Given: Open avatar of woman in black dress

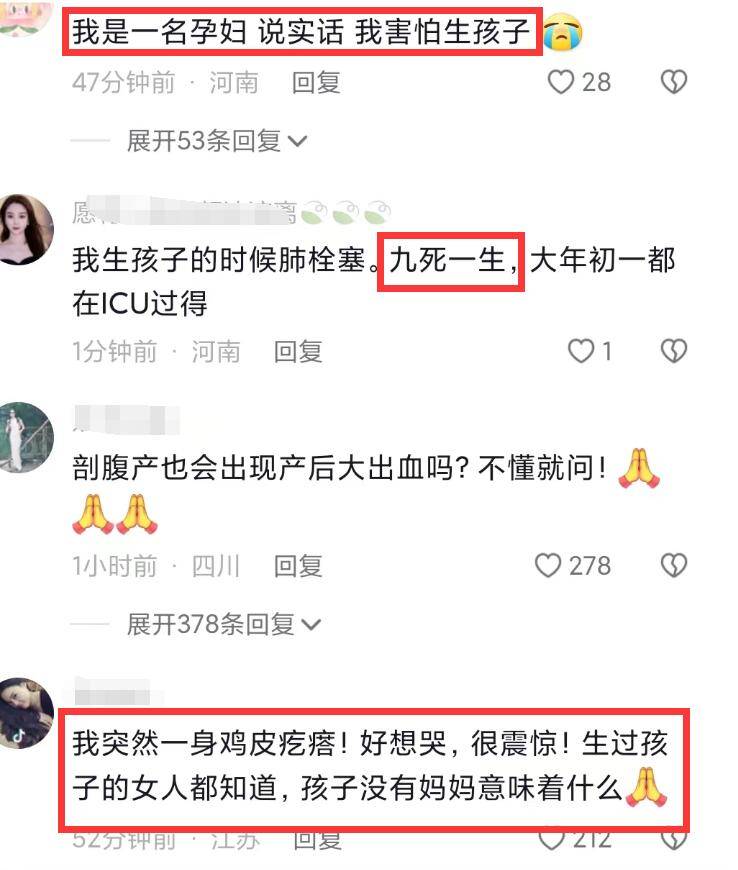Looking at the screenshot, I should (24, 229).
